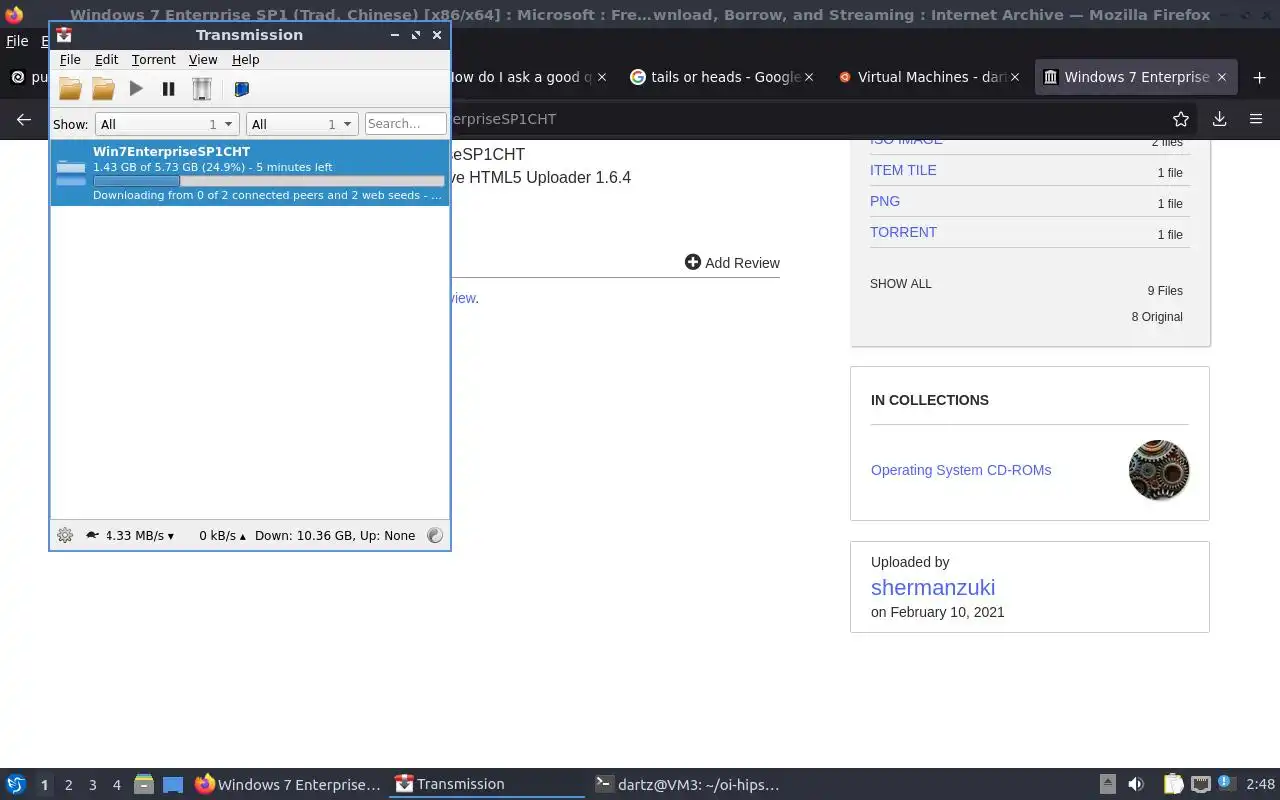Expand the first Show filter dropdown

pos(166,124)
